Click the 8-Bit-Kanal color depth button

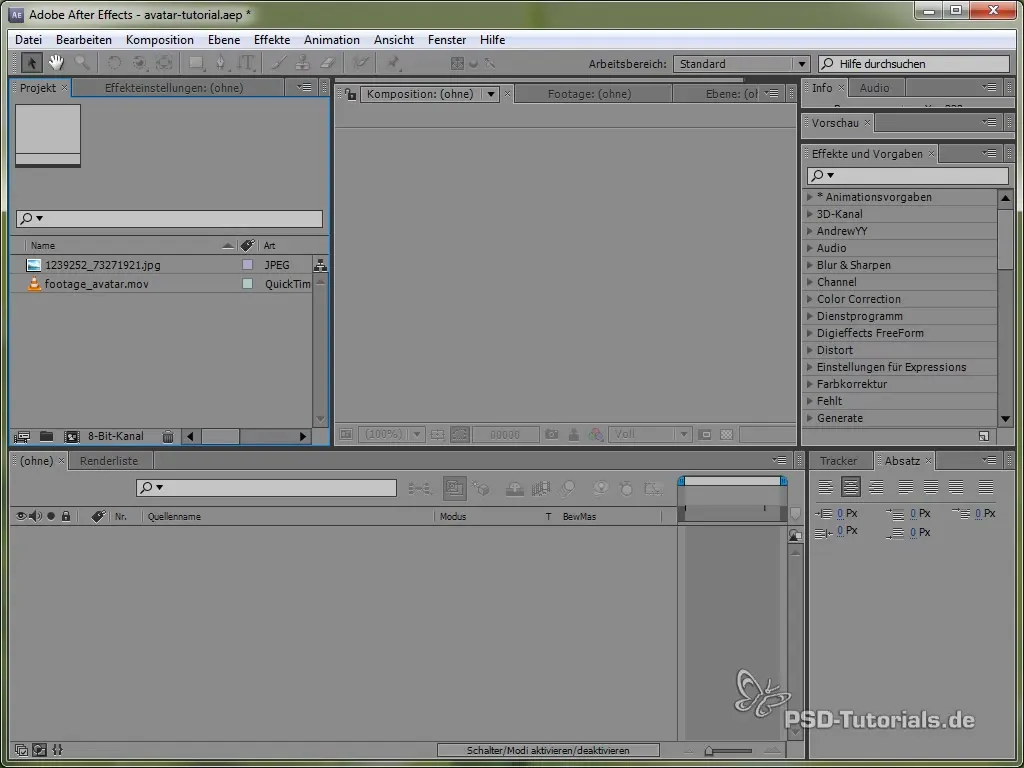pos(116,436)
